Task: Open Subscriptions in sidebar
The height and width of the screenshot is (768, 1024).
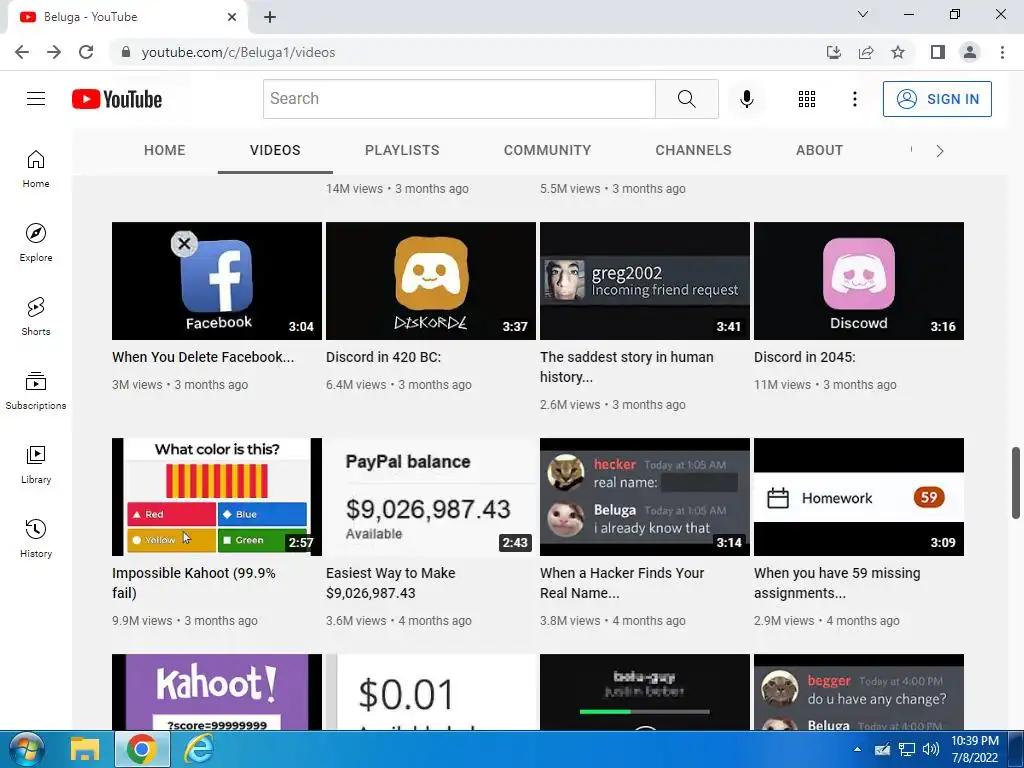Action: click(x=36, y=390)
